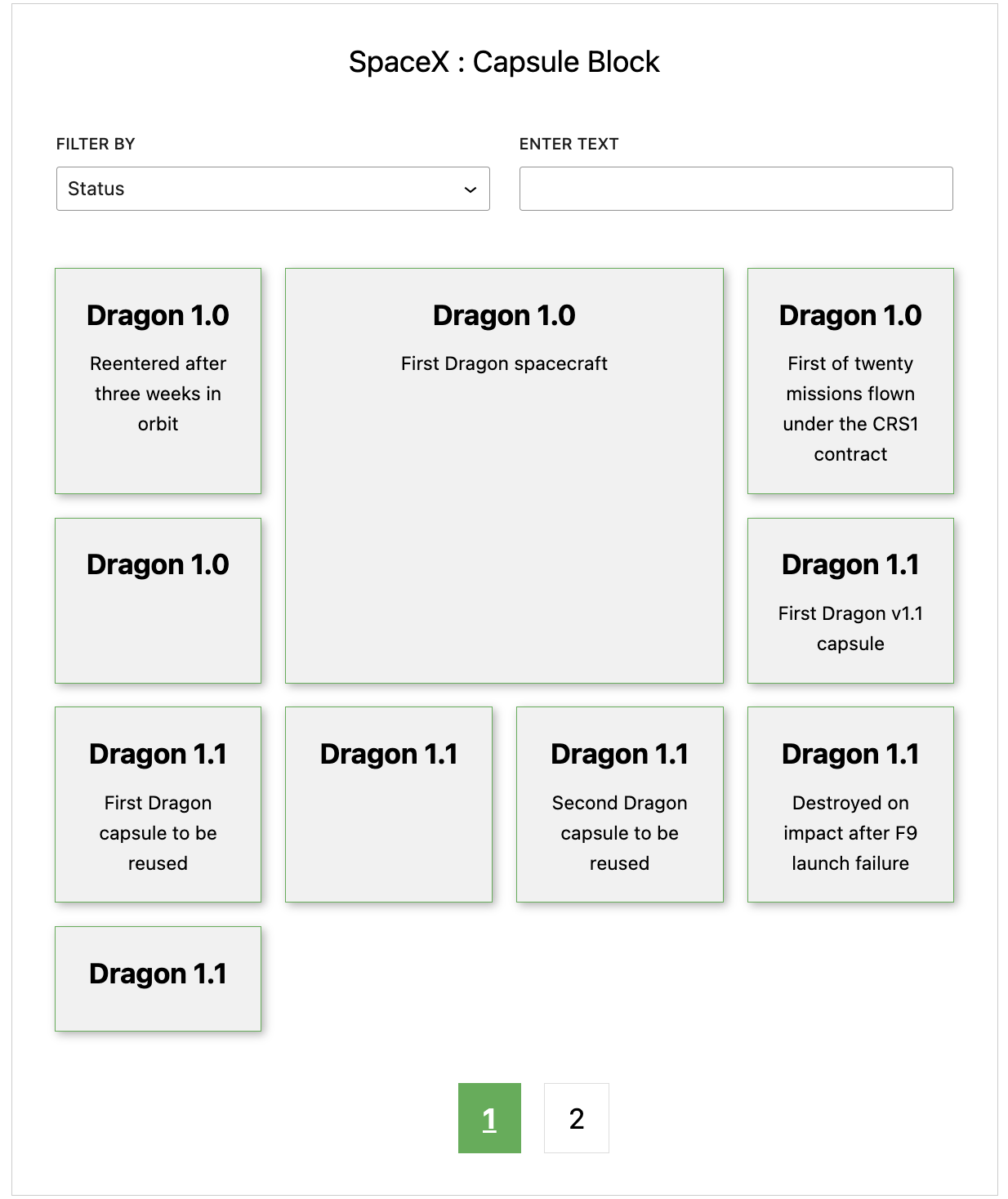Click the 'Destroyed on impact after F9 launch failure' text

pyautogui.click(x=850, y=833)
